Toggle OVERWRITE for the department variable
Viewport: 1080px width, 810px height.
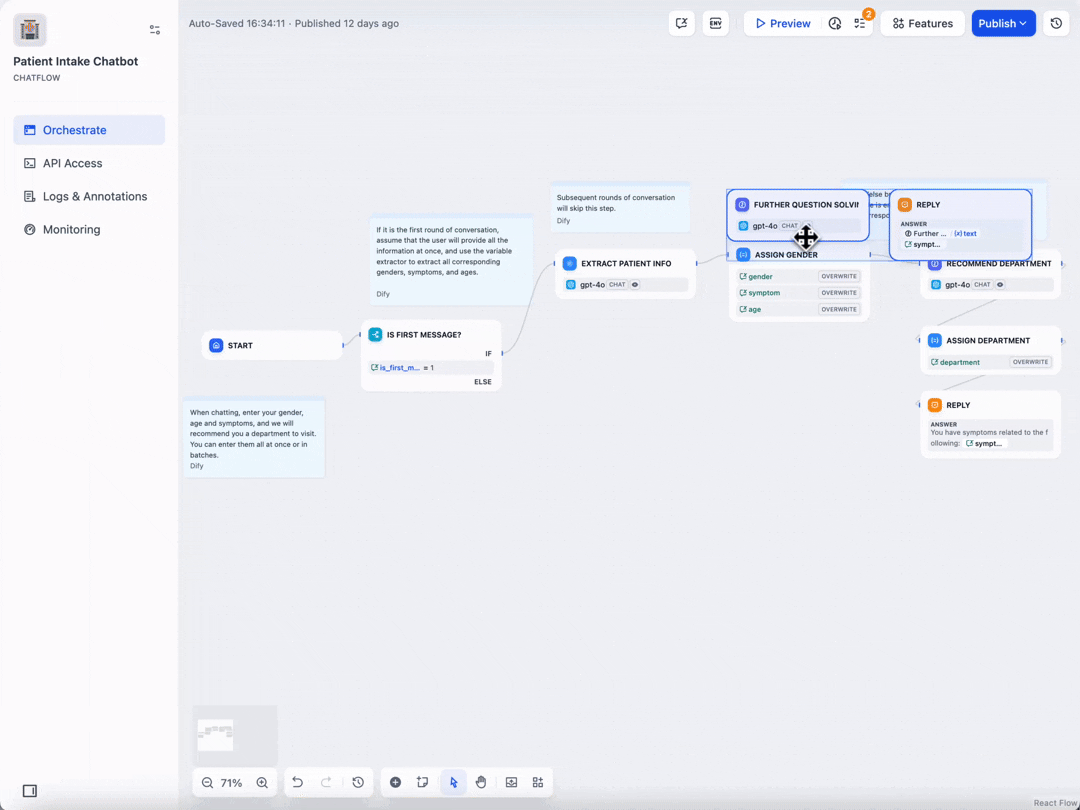click(x=1030, y=362)
